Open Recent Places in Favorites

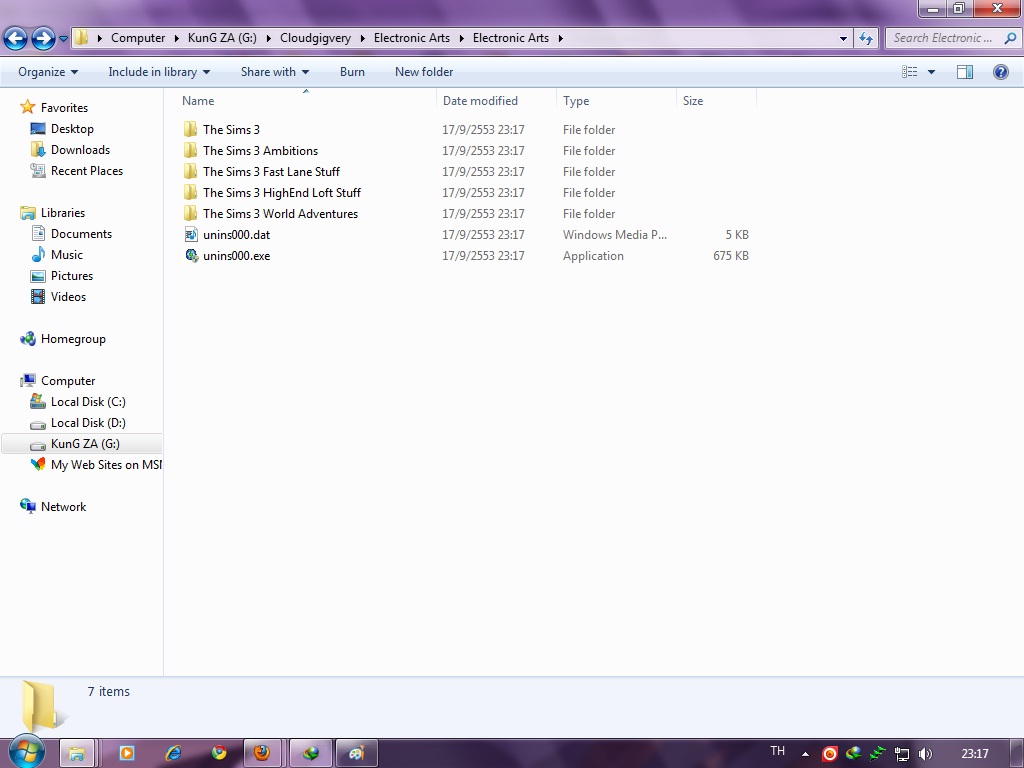coord(87,170)
